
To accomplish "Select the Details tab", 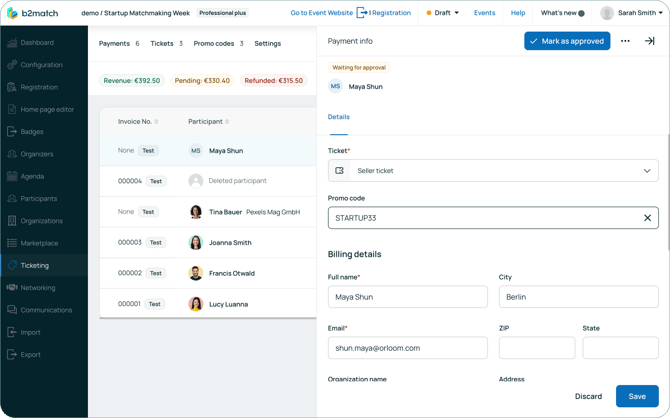I will click(338, 117).
